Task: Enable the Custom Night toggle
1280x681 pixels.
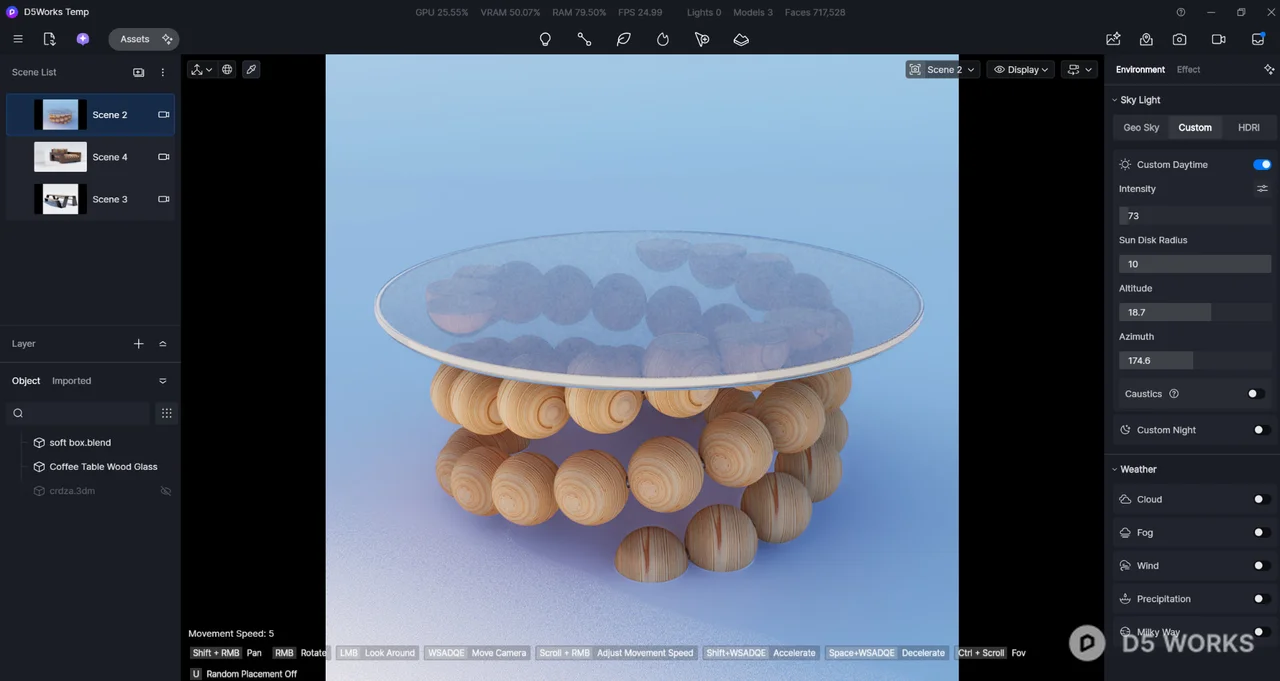Action: pyautogui.click(x=1262, y=430)
